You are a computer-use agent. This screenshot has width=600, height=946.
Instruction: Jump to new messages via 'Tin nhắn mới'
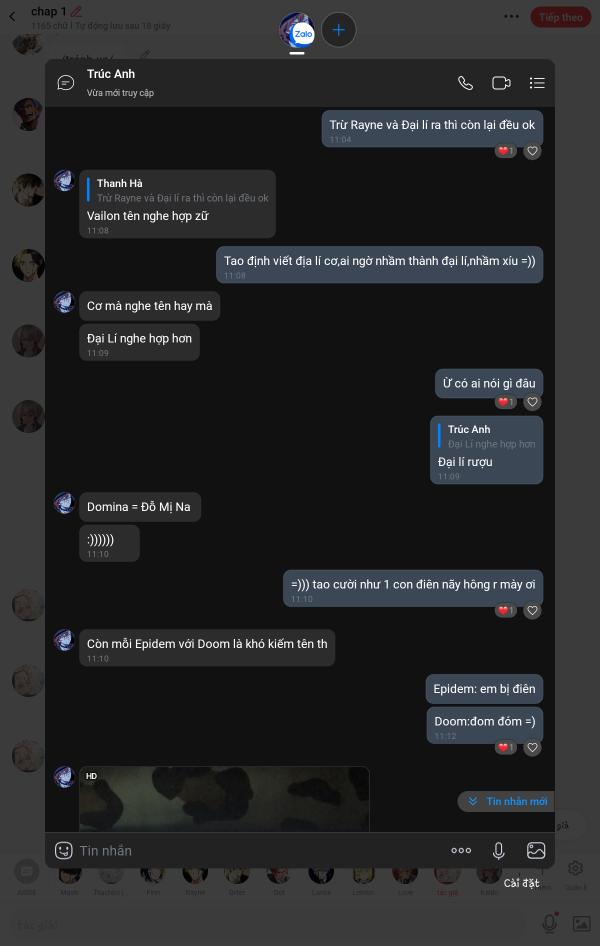coord(507,801)
